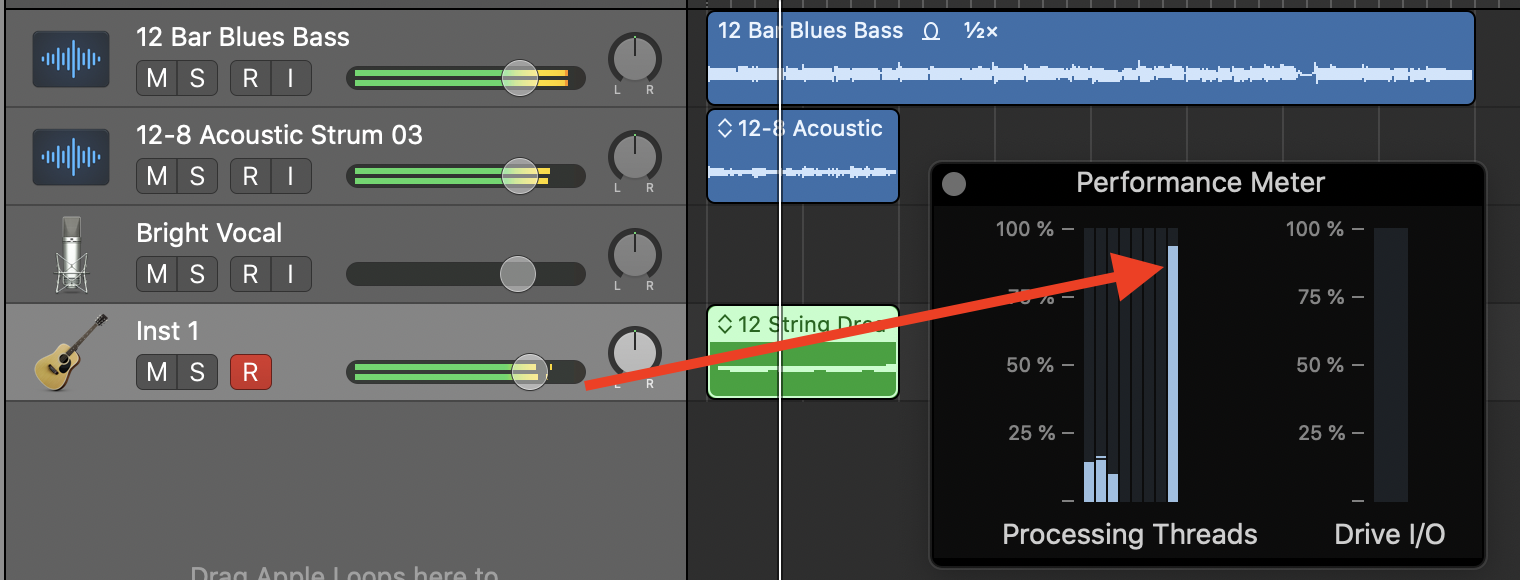Click the Bright Vocal track name
The width and height of the screenshot is (1520, 580).
click(209, 233)
